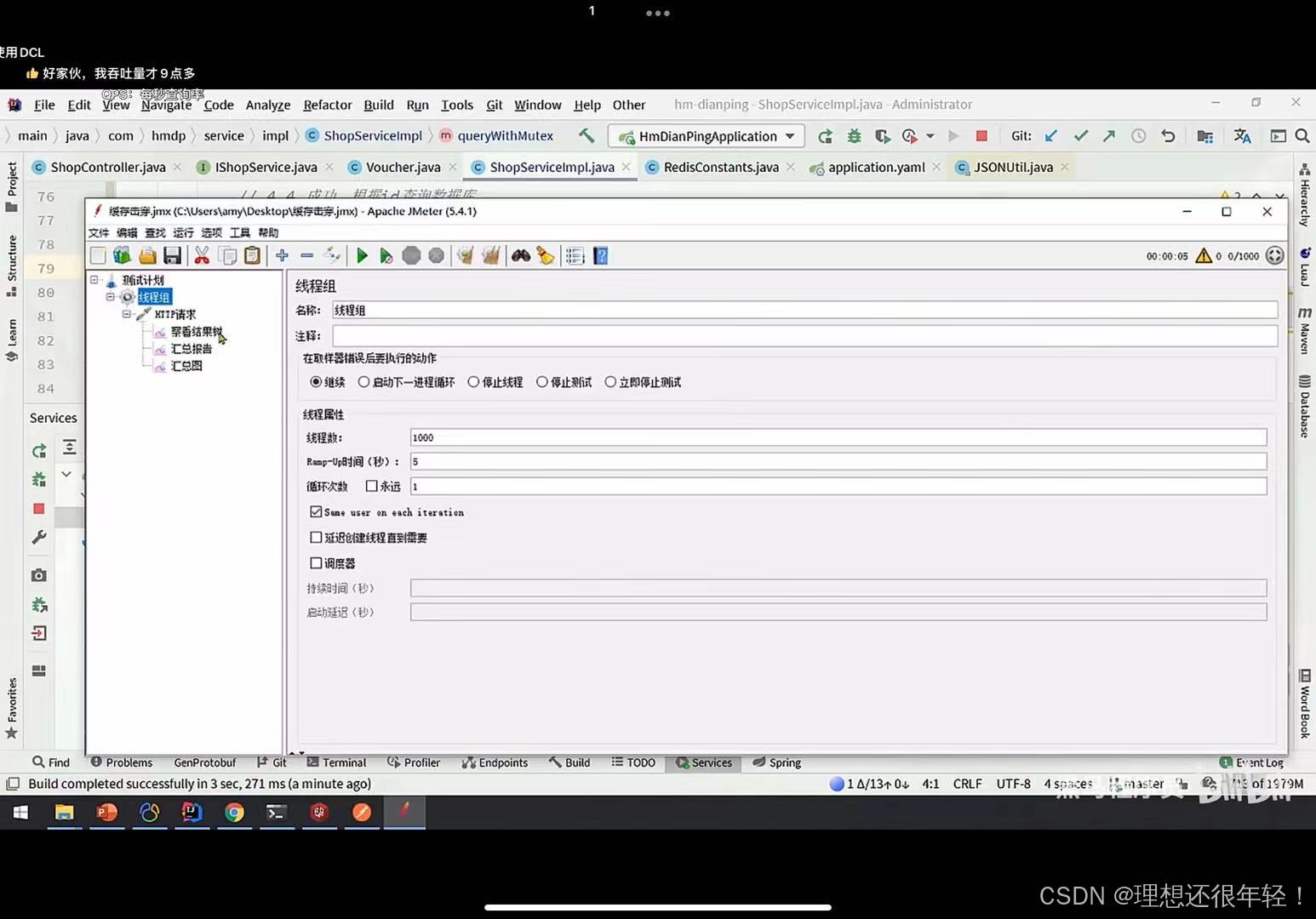
Task: Click the Translate icon in IntelliJ toolbar
Action: (x=1242, y=135)
